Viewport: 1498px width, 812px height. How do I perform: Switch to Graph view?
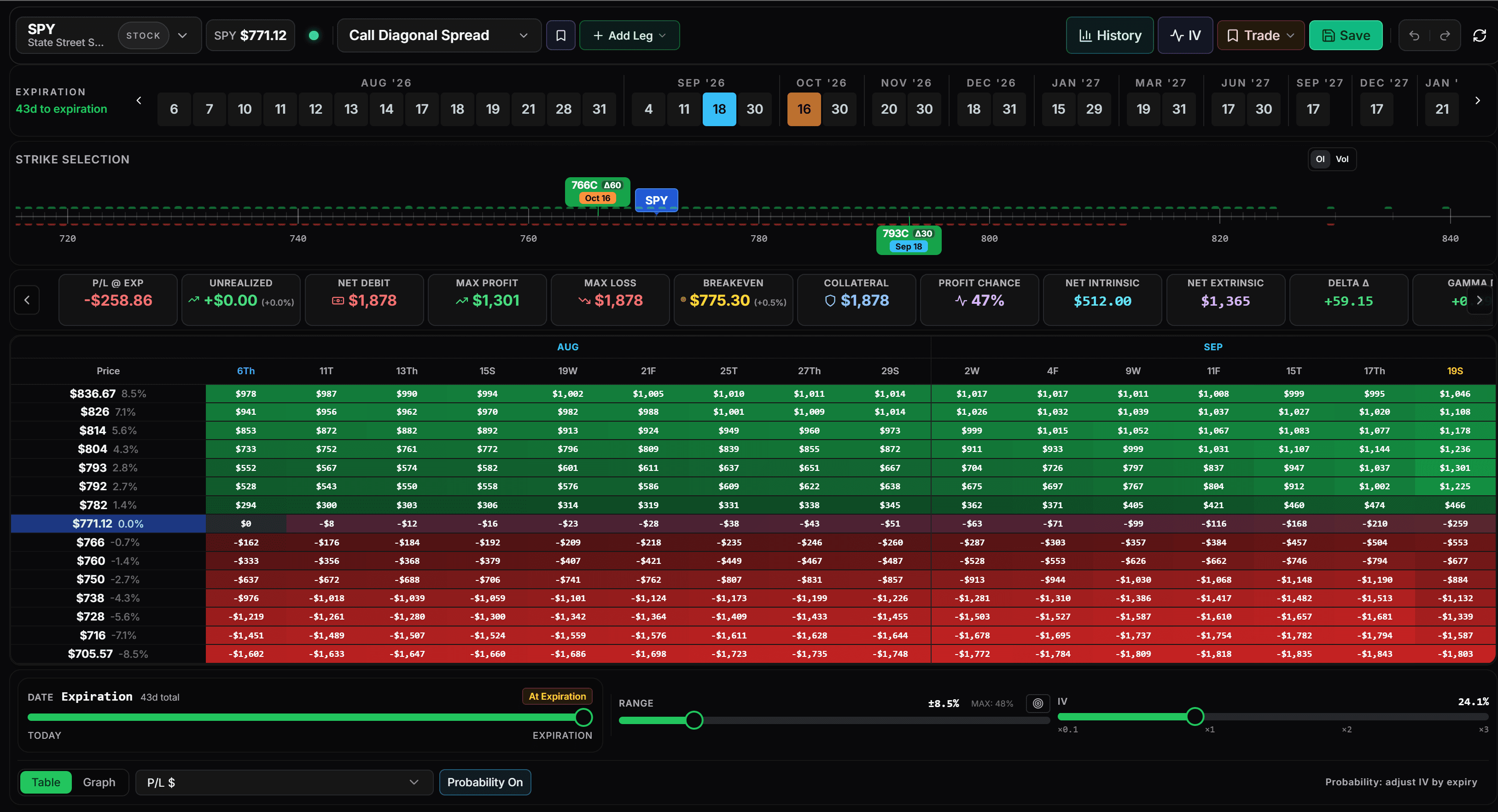tap(99, 783)
